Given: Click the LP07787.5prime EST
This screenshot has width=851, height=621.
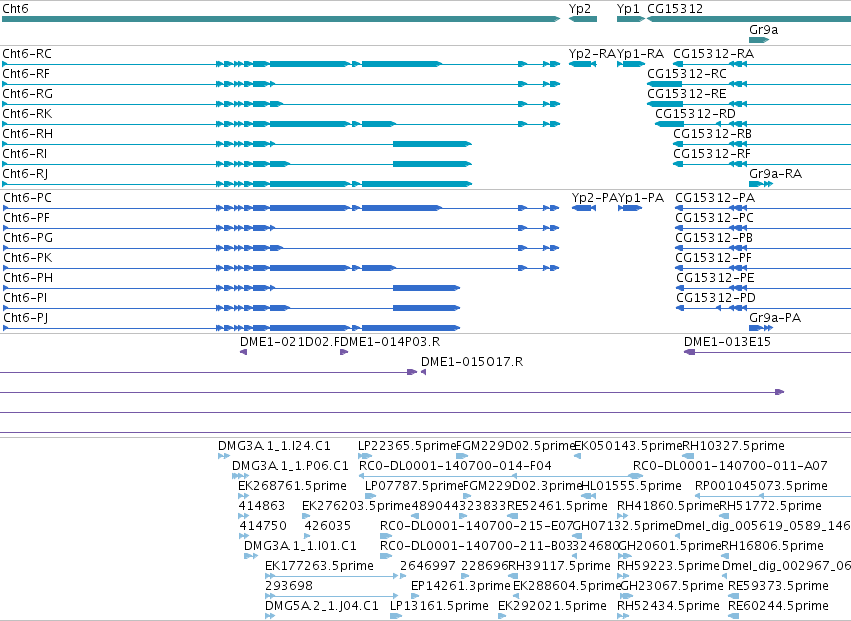Looking at the screenshot, I should point(414,486).
